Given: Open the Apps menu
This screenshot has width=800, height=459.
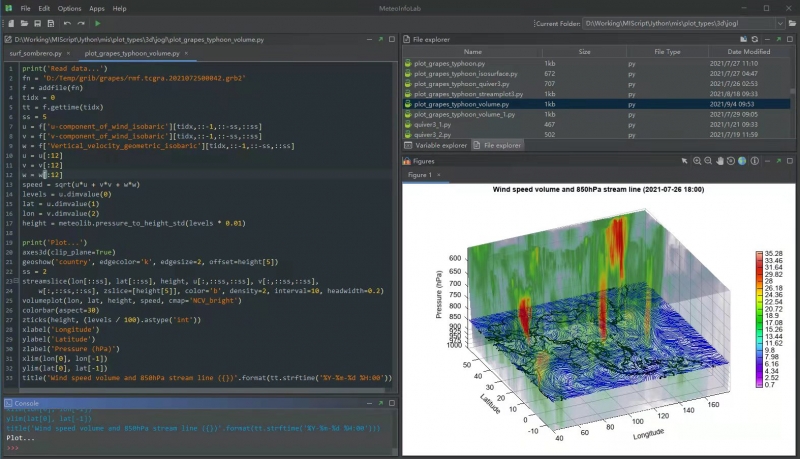Looking at the screenshot, I should (97, 8).
